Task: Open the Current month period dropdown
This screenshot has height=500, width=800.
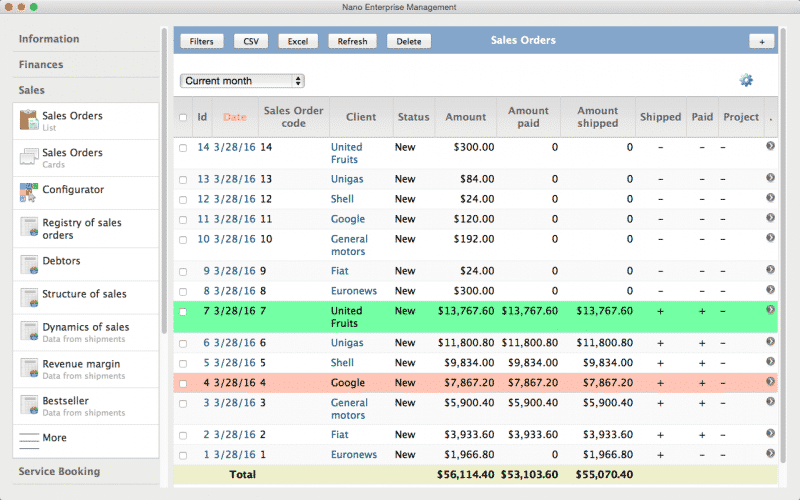Action: coord(242,81)
